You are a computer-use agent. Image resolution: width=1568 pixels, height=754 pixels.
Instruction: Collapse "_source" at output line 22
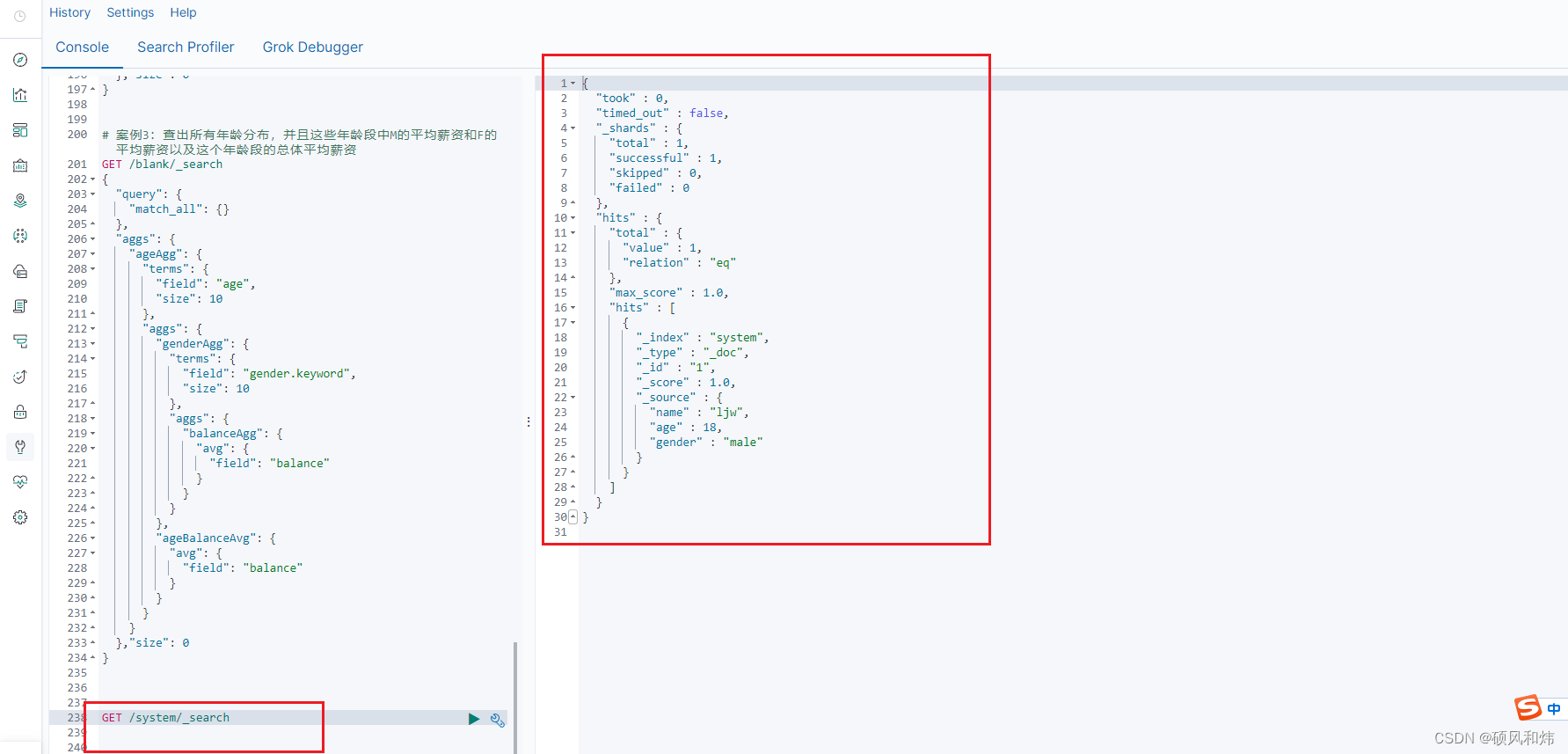pos(573,398)
